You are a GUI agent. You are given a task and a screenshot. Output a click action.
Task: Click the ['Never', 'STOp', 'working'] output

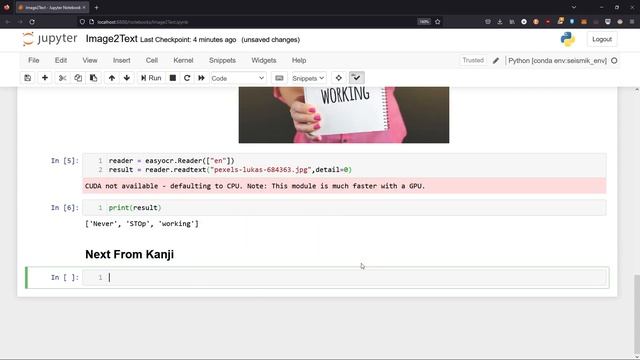[x=142, y=224]
